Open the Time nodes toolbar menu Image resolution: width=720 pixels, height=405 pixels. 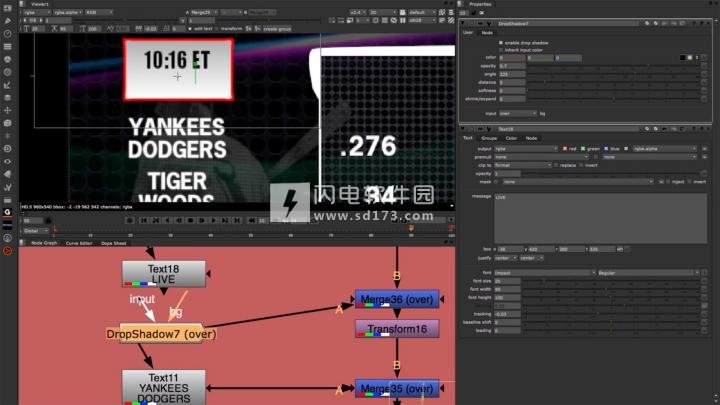pyautogui.click(x=7, y=34)
